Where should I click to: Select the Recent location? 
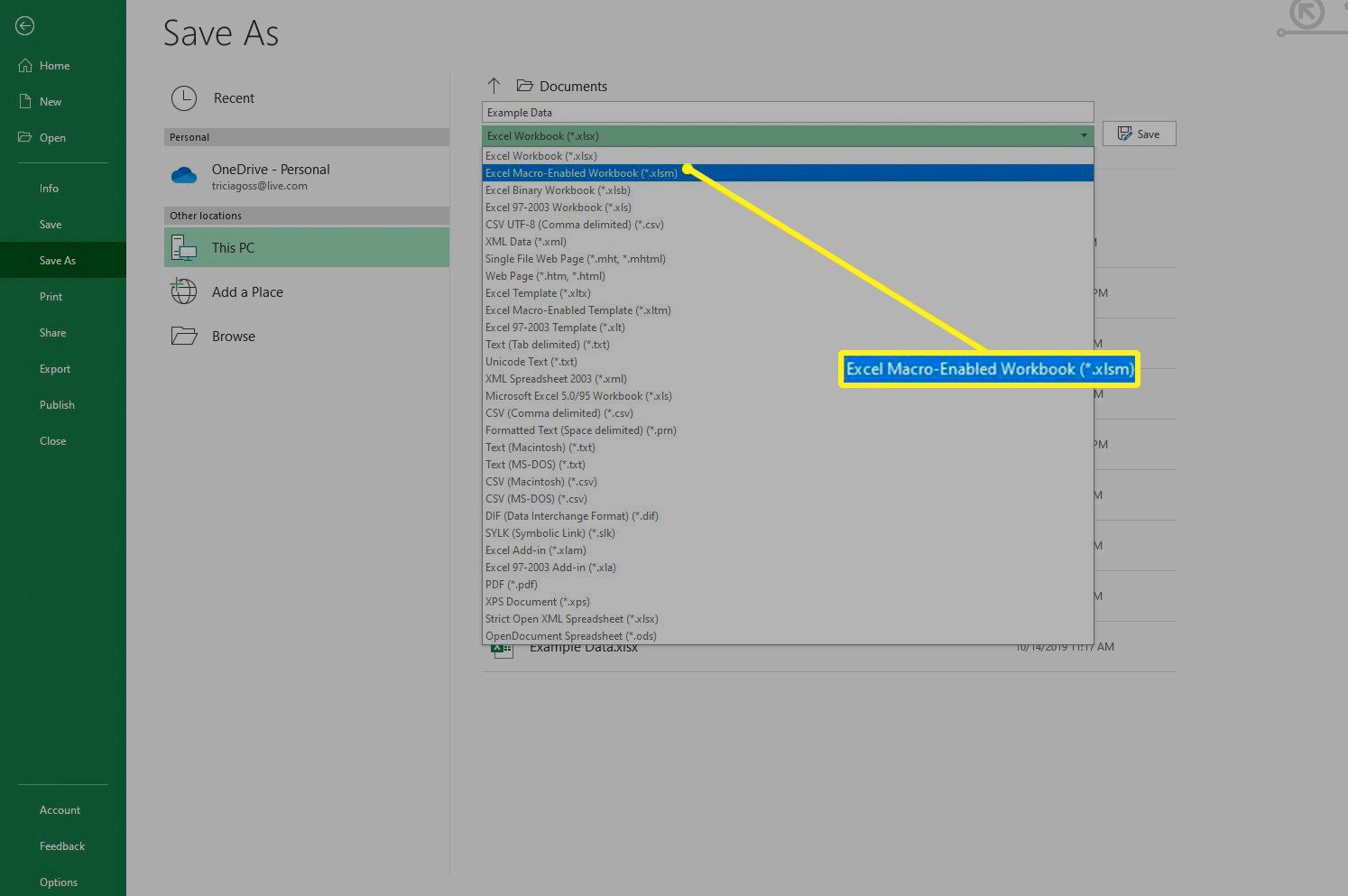(307, 98)
